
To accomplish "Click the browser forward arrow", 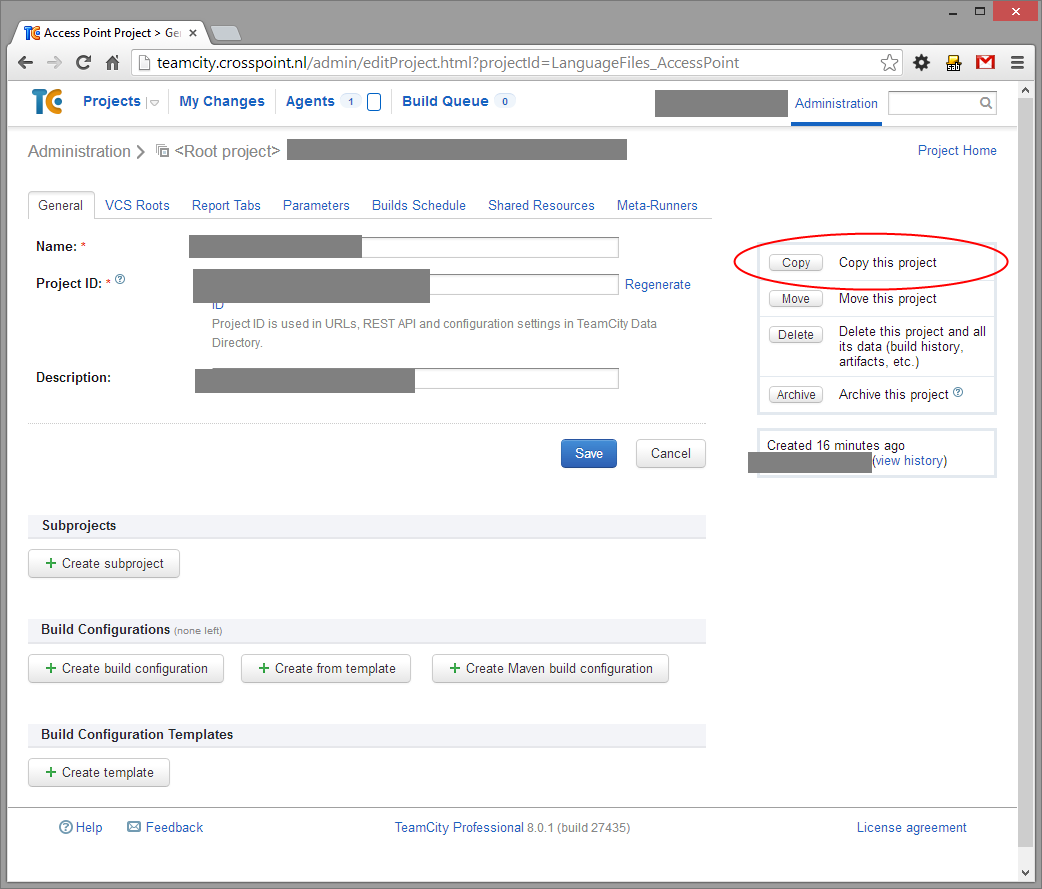I will point(54,63).
